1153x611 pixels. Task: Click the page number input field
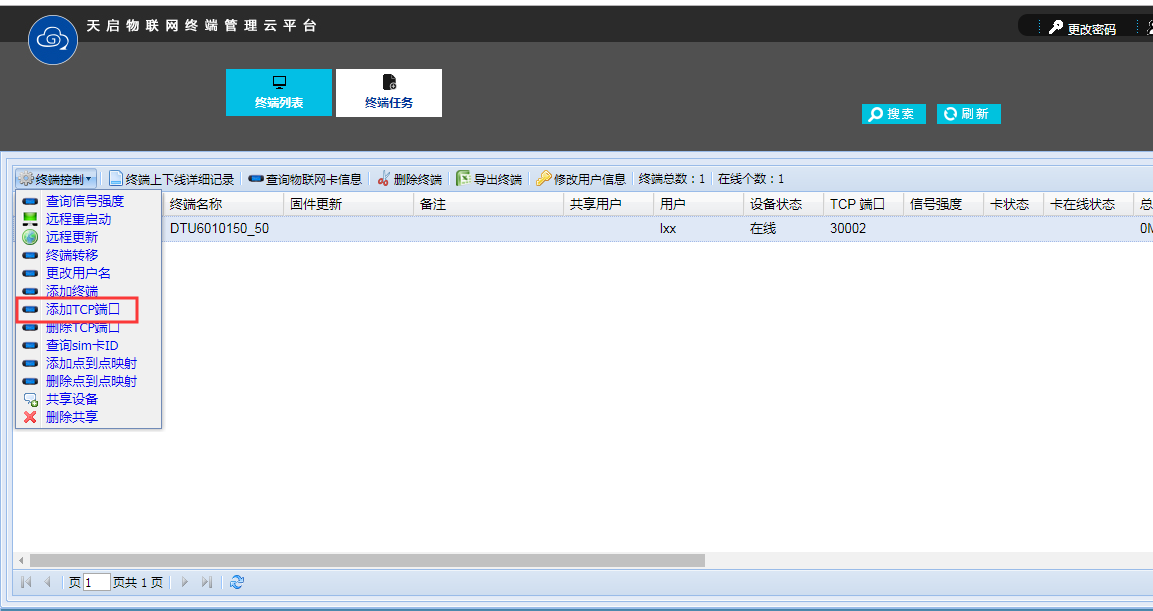point(97,582)
